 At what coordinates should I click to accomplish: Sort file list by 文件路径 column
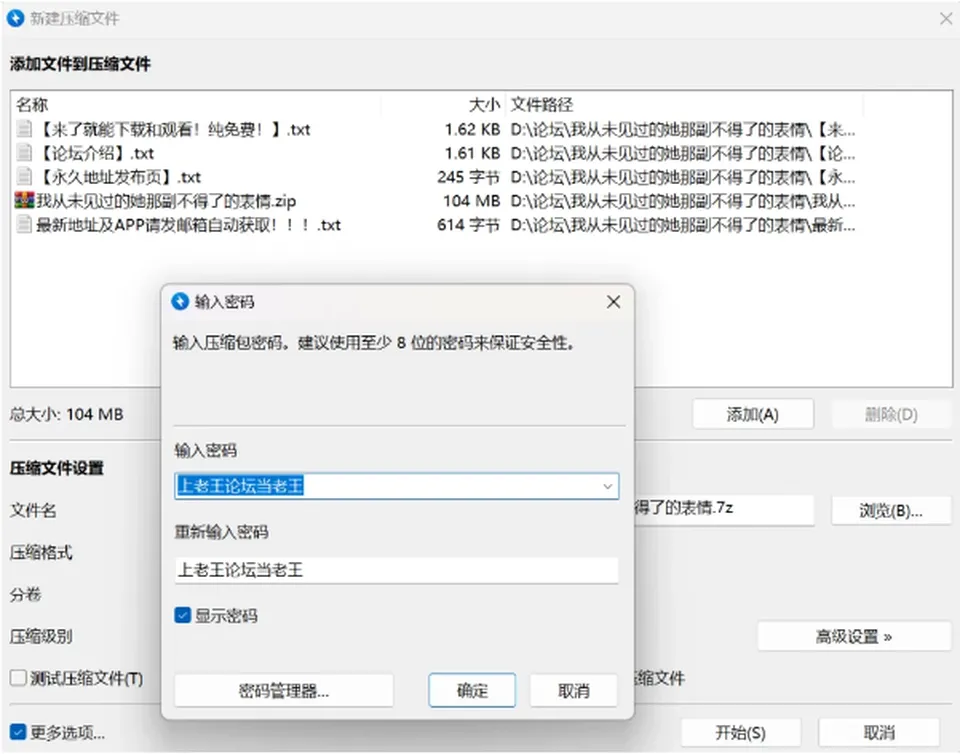(542, 105)
